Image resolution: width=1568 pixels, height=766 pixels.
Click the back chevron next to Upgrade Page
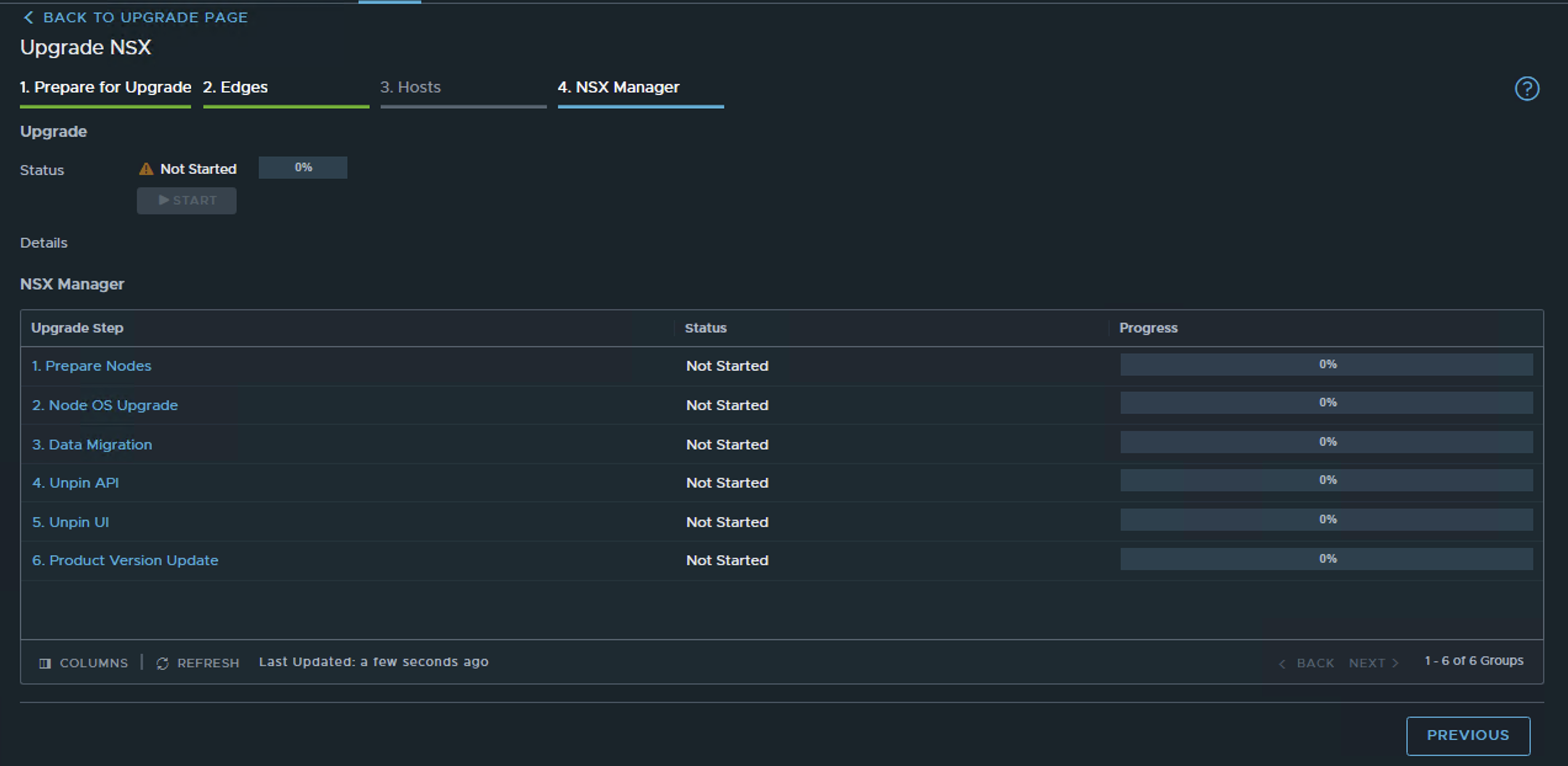click(x=28, y=18)
